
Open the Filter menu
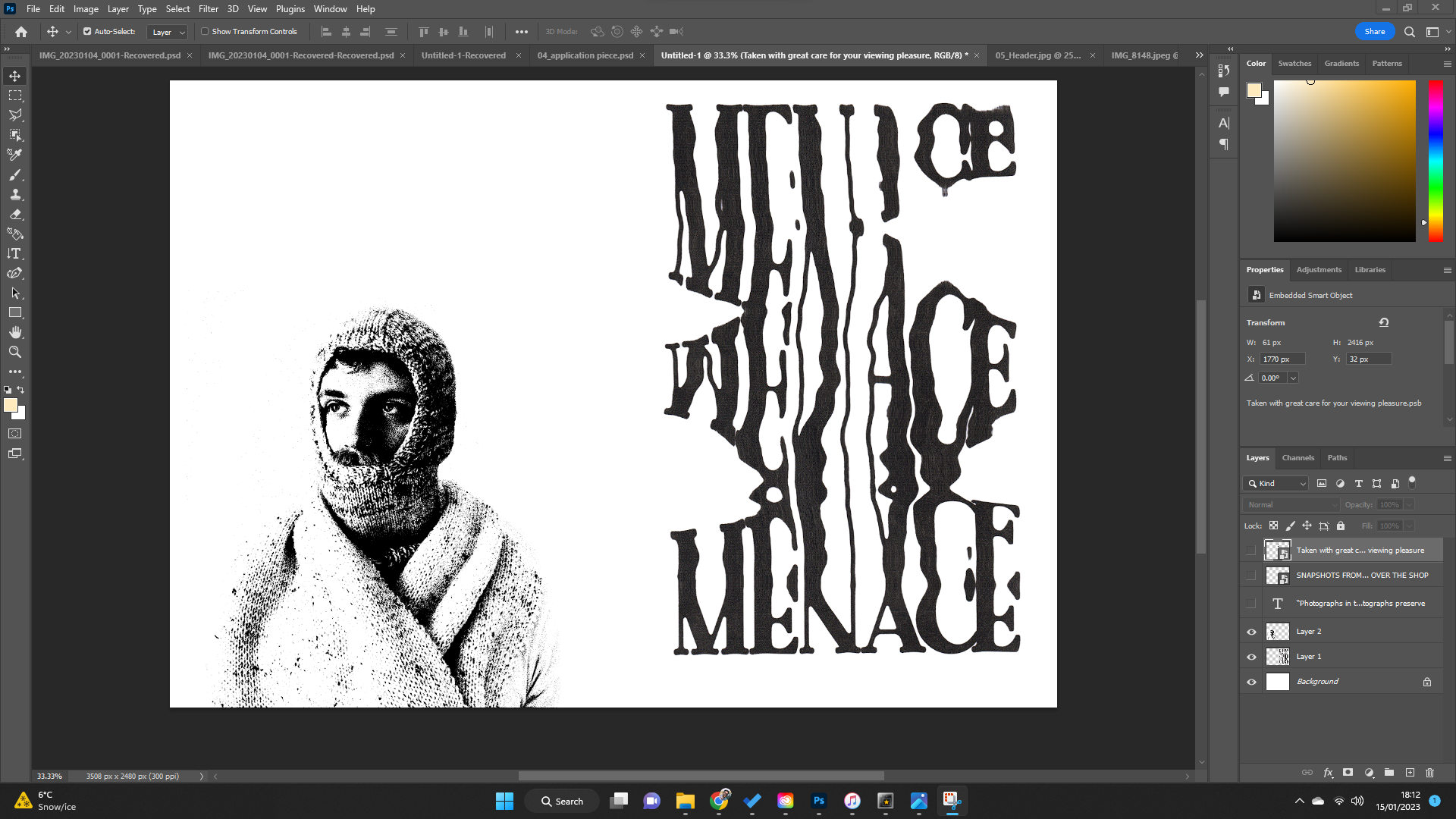click(208, 8)
